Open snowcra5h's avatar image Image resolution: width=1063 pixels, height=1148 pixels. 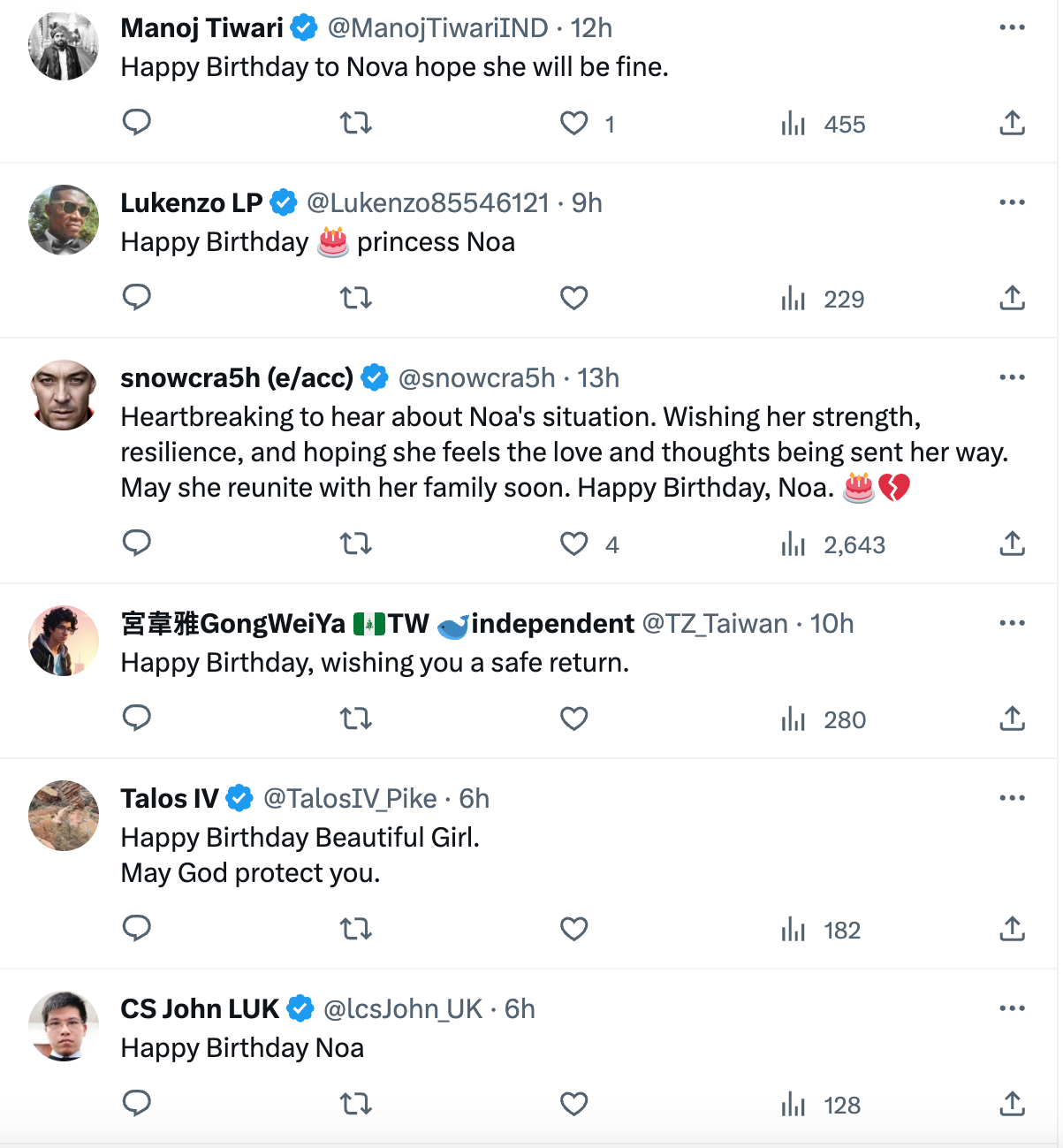tap(64, 395)
